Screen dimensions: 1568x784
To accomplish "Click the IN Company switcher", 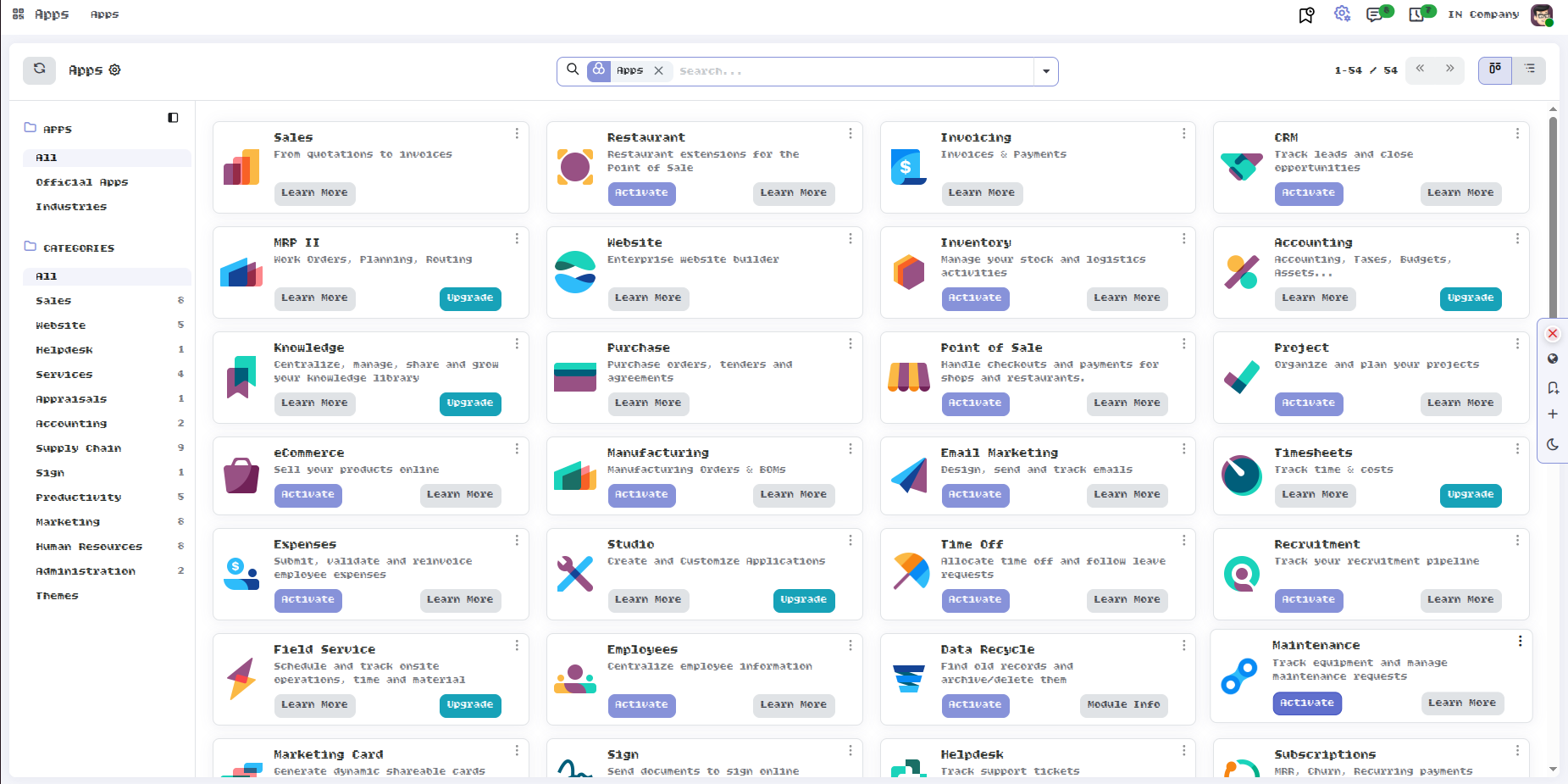I will point(1483,14).
